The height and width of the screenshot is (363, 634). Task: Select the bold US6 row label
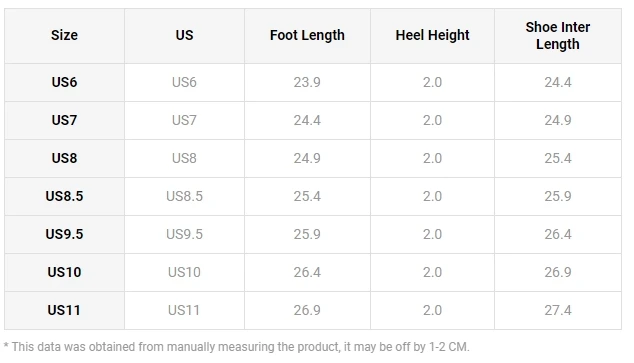click(x=64, y=82)
